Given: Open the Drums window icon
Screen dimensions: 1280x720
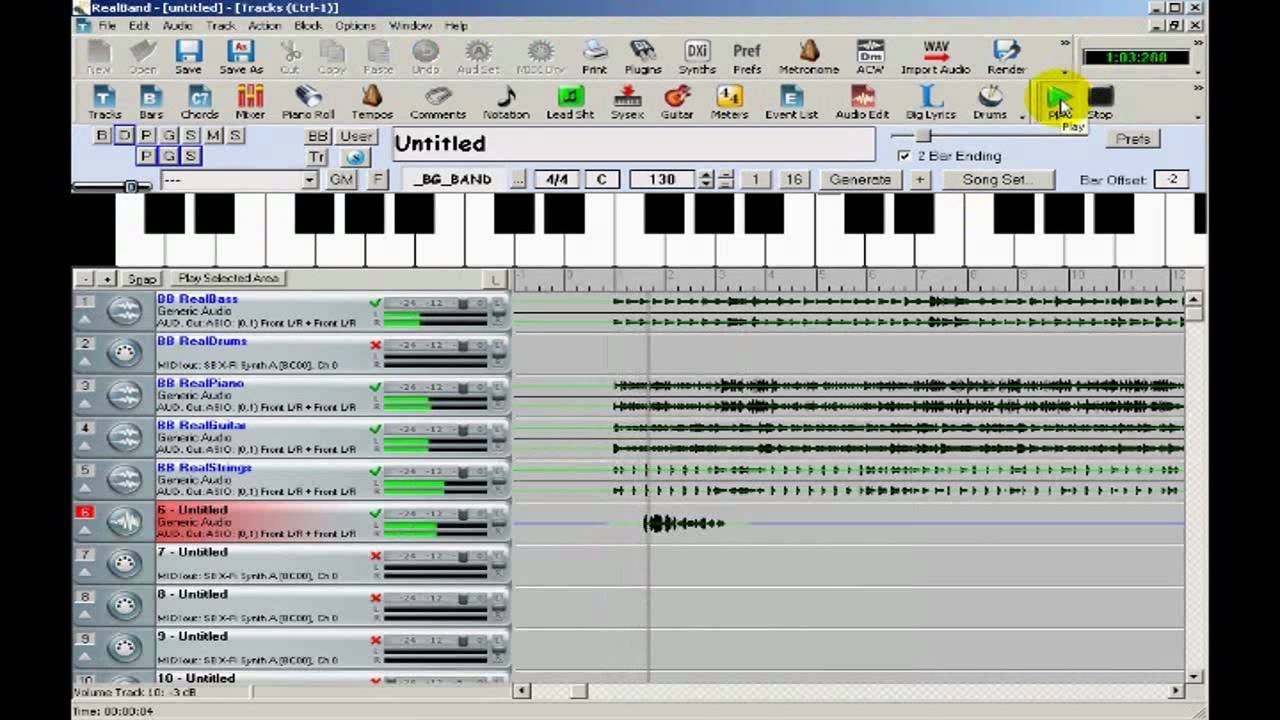Looking at the screenshot, I should click(990, 101).
